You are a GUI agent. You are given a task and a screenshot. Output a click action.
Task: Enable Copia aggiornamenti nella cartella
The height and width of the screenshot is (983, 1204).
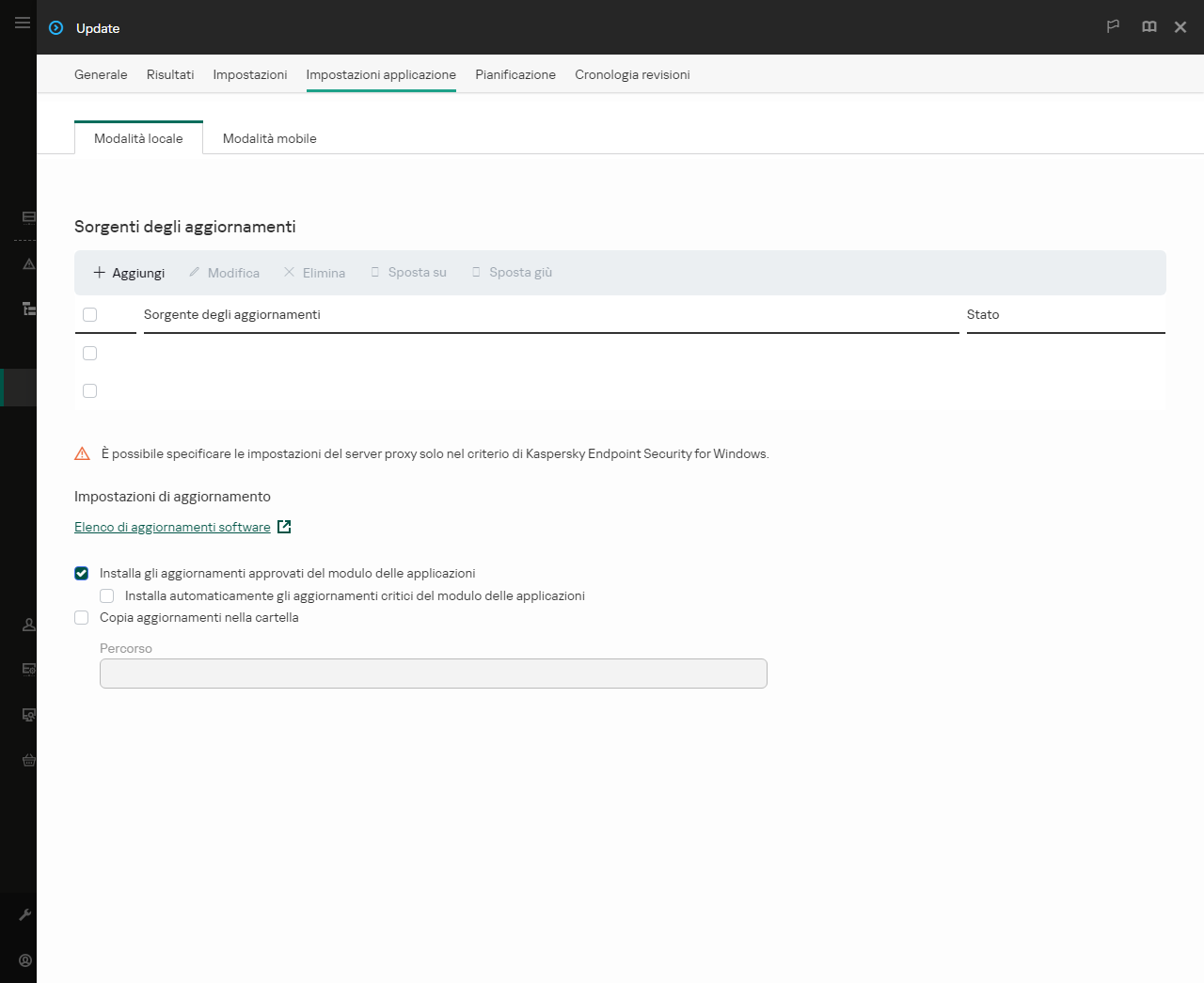(x=82, y=618)
